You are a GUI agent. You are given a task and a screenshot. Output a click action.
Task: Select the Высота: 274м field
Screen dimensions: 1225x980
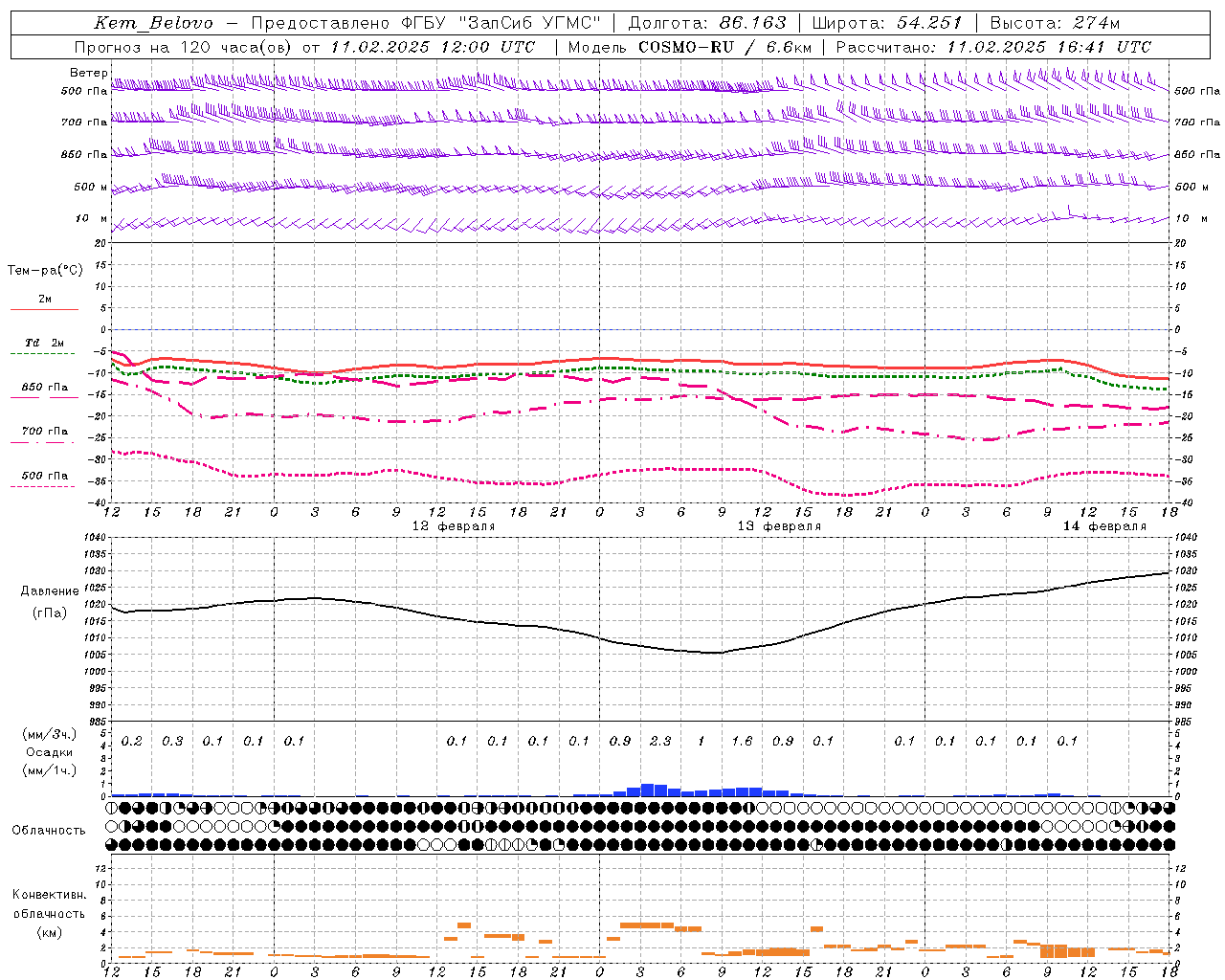1055,23
